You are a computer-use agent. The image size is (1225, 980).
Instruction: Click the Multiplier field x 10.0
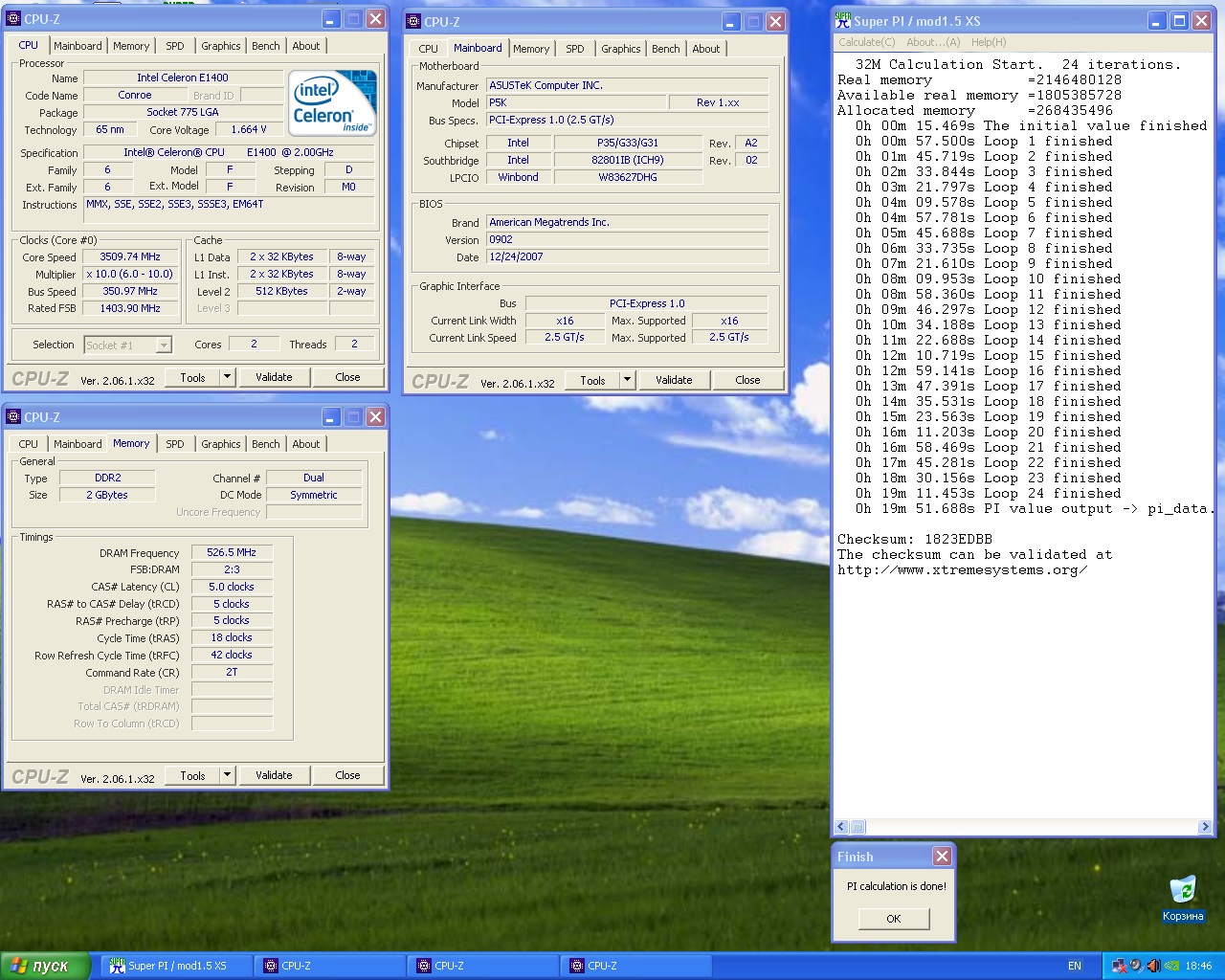tap(130, 274)
